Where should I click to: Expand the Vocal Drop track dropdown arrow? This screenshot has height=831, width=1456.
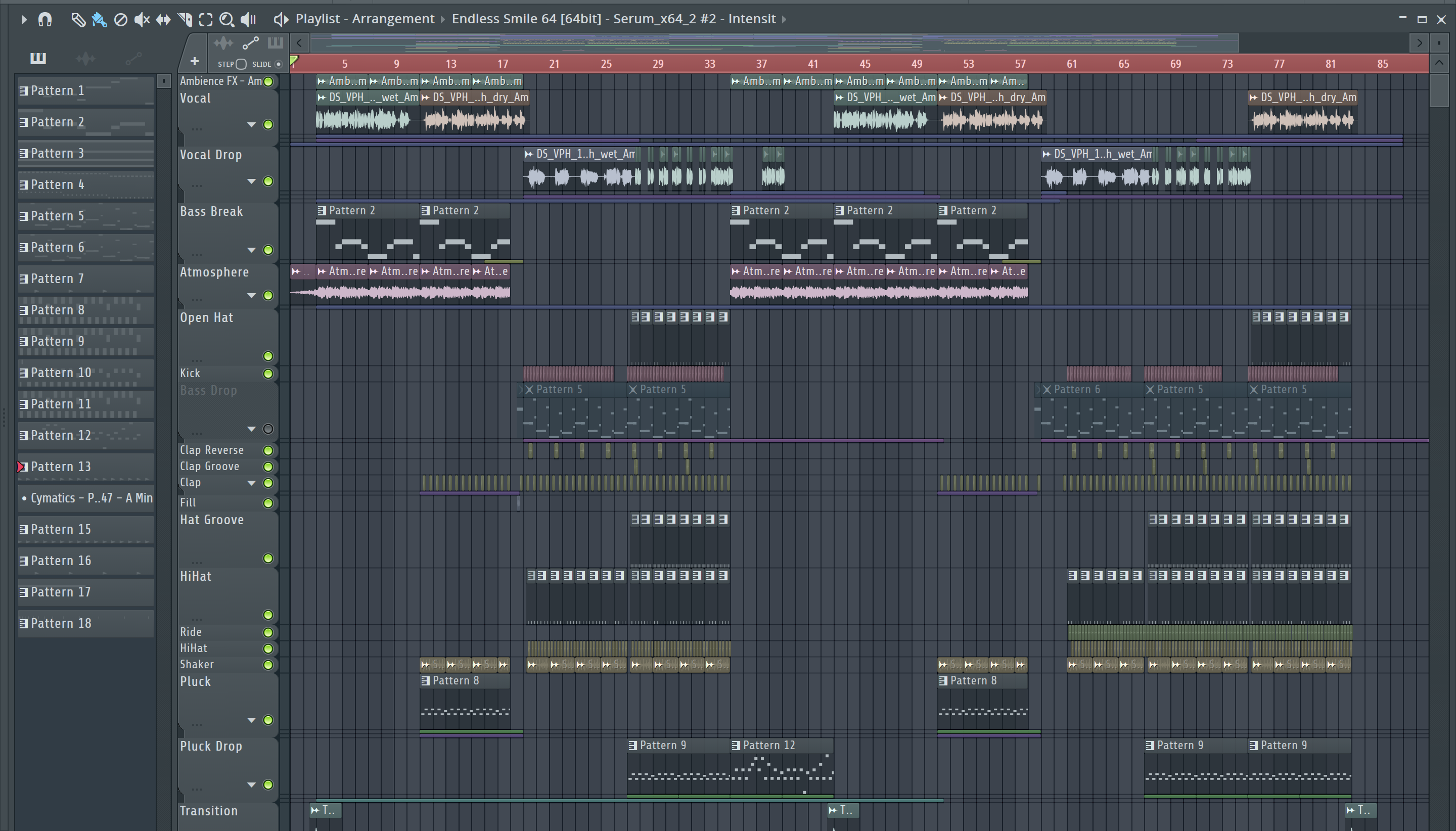pos(251,181)
